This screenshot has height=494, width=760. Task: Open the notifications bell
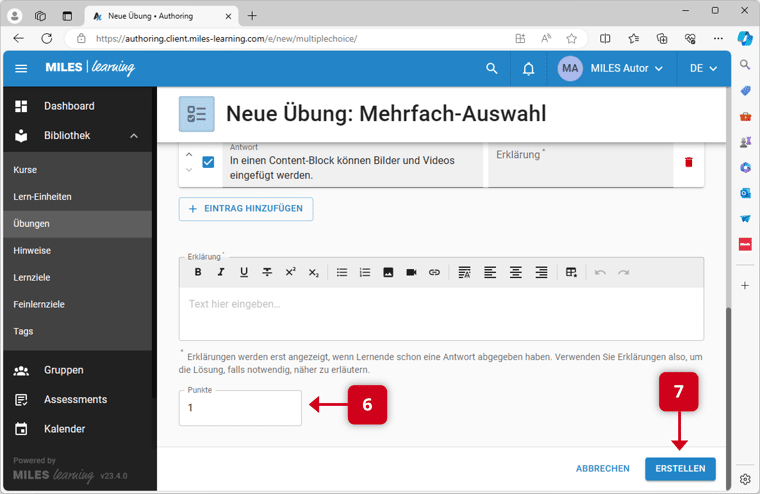pyautogui.click(x=528, y=69)
